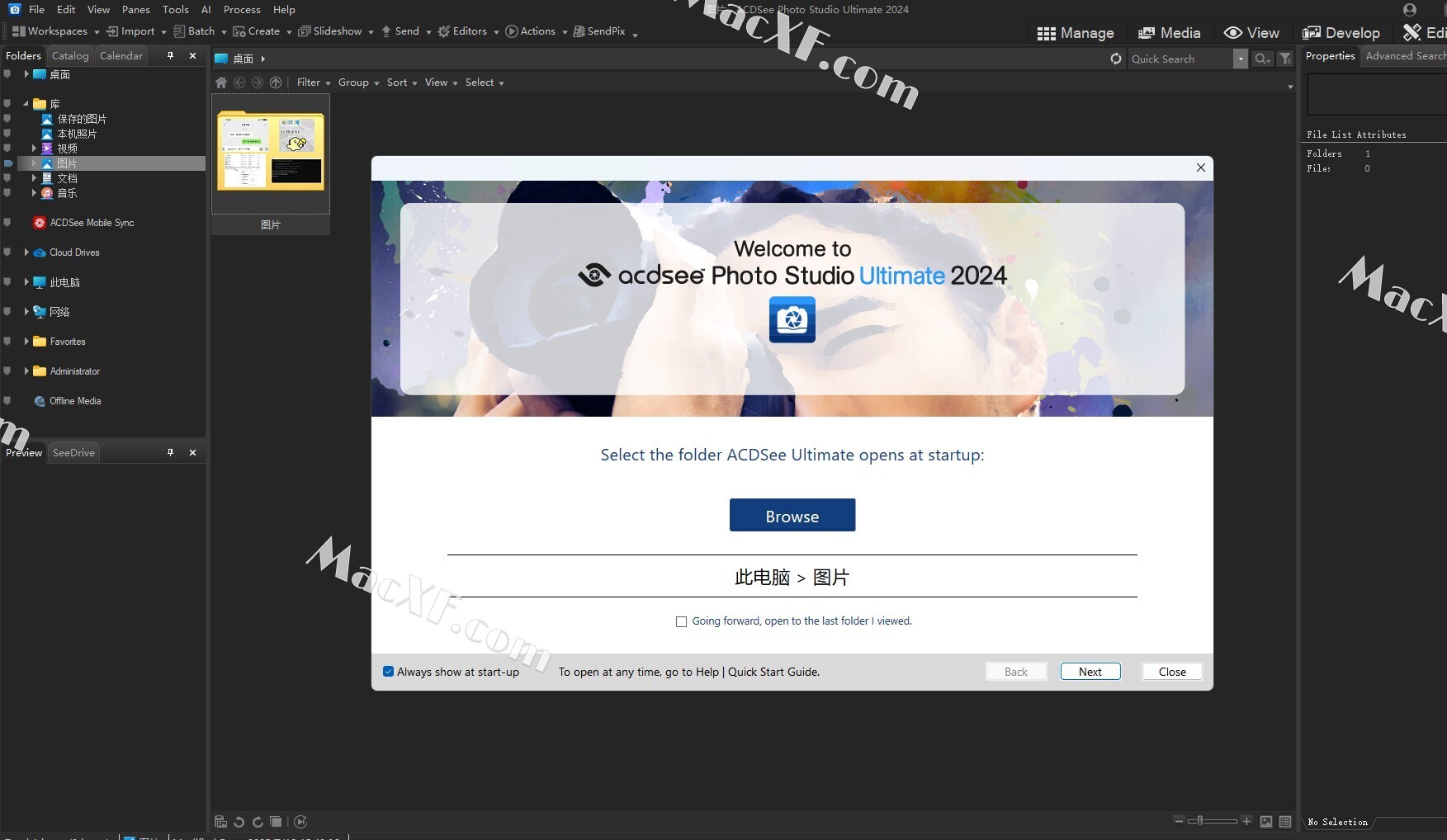The height and width of the screenshot is (840, 1447).
Task: Open the Catalog pane tab
Action: [x=70, y=55]
